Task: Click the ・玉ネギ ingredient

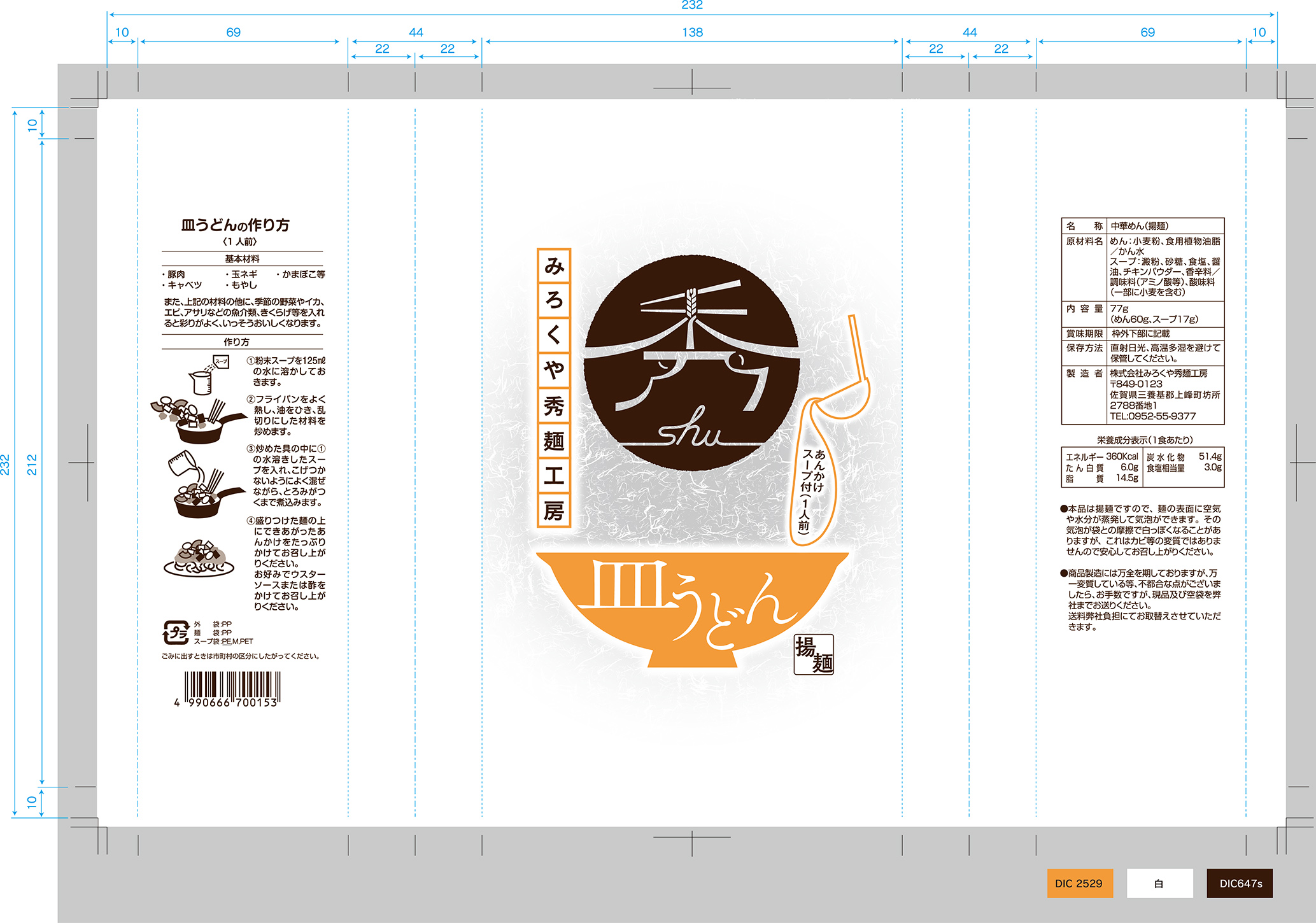Action: point(241,274)
